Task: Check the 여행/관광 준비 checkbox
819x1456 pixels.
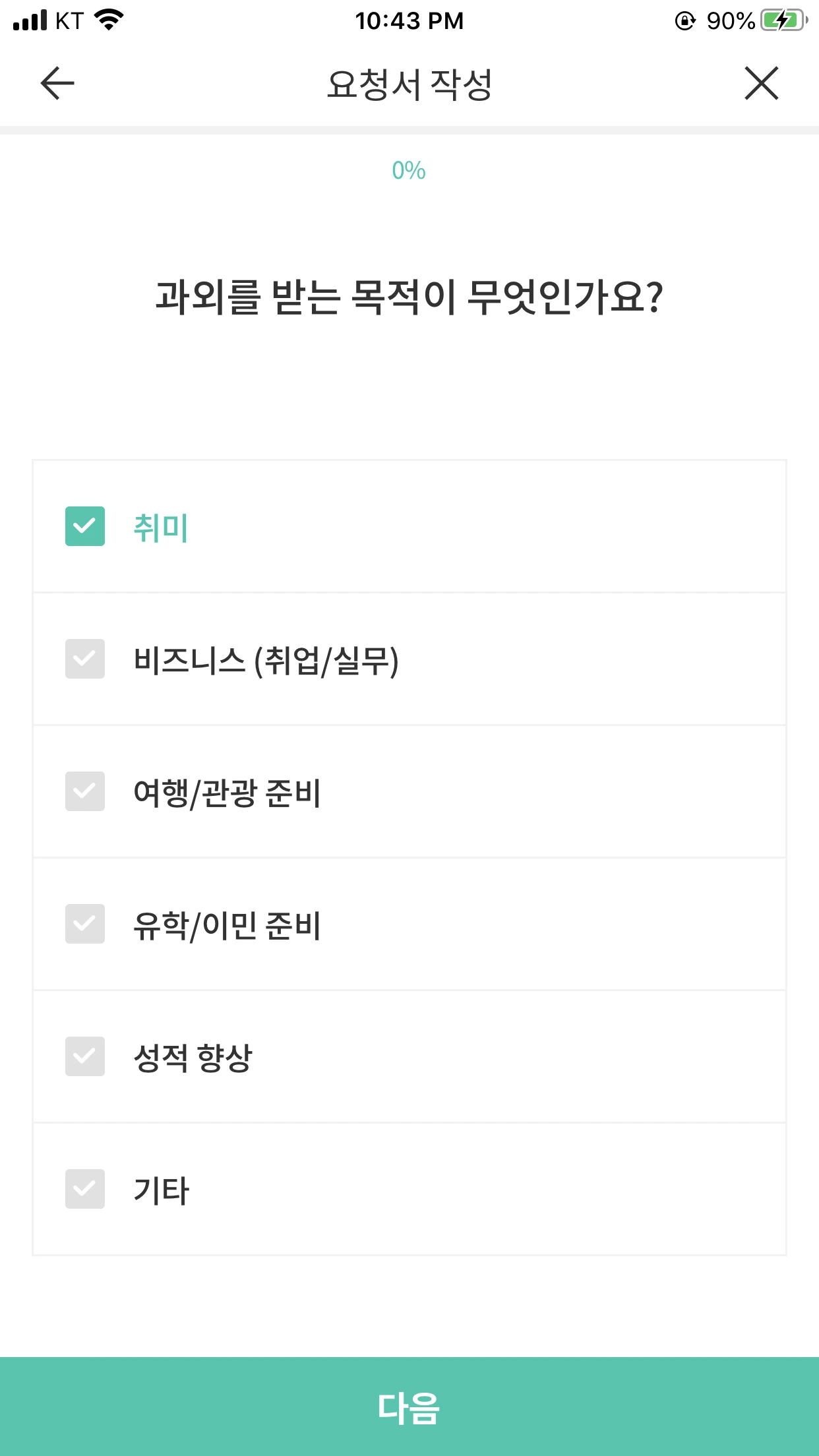Action: point(85,791)
